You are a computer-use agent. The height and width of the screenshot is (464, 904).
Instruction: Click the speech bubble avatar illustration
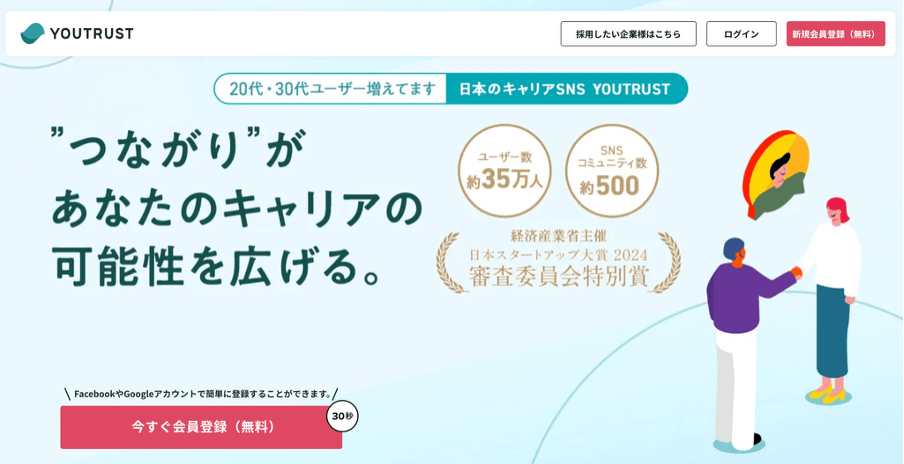click(776, 173)
